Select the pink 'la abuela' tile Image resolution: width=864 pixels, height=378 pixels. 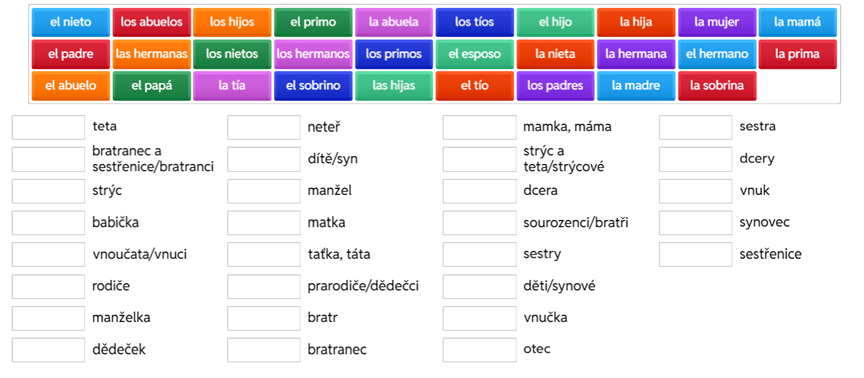point(393,23)
